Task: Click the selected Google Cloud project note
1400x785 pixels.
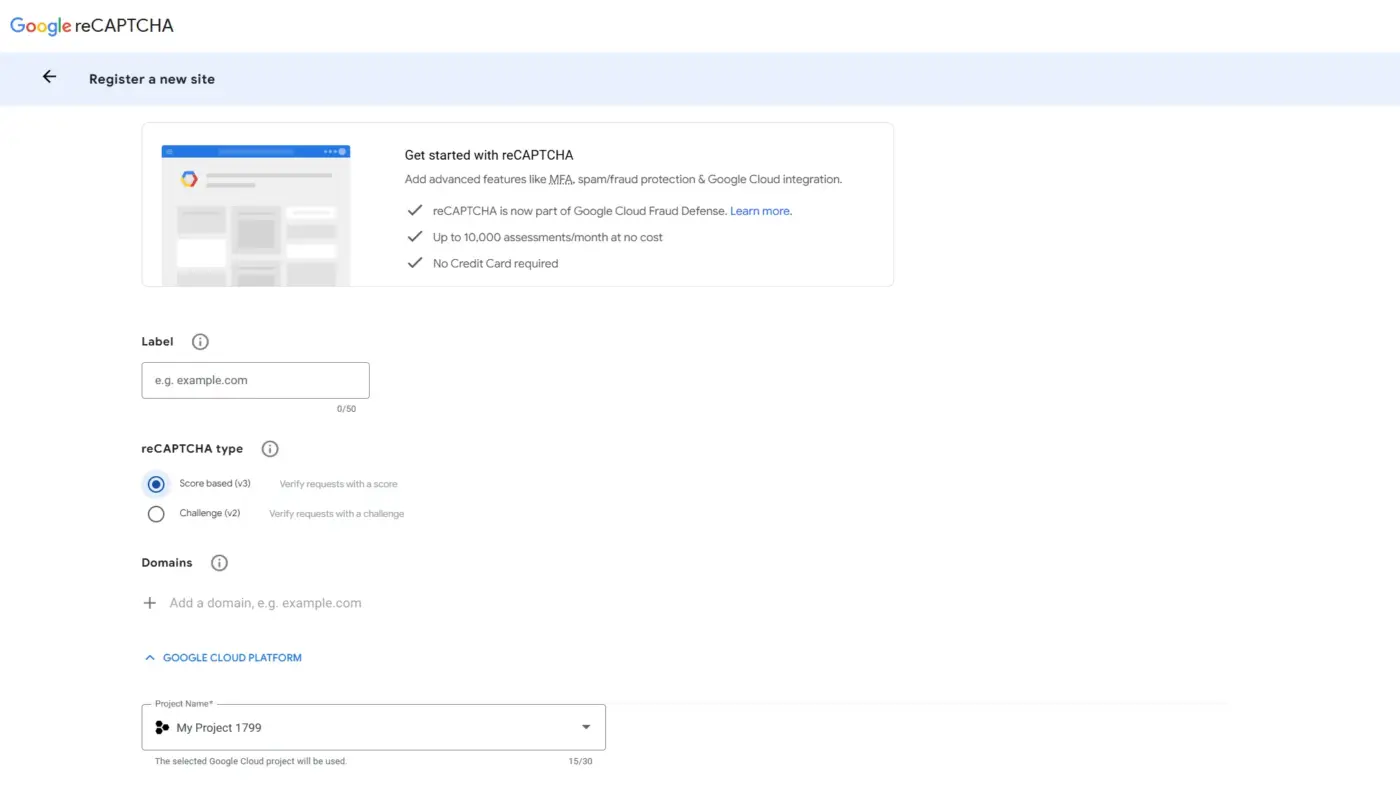Action: 251,761
